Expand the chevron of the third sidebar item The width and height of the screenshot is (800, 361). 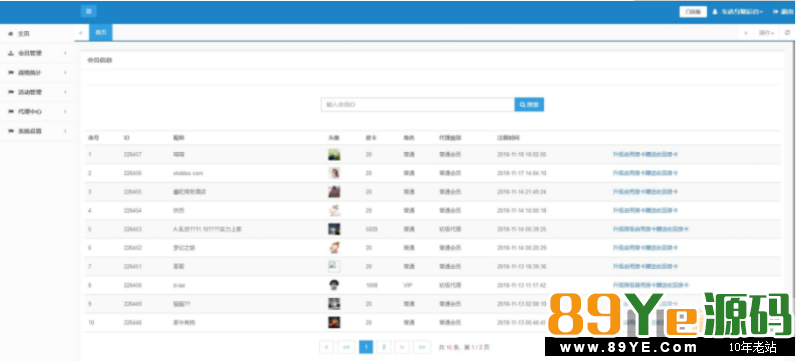click(x=65, y=73)
